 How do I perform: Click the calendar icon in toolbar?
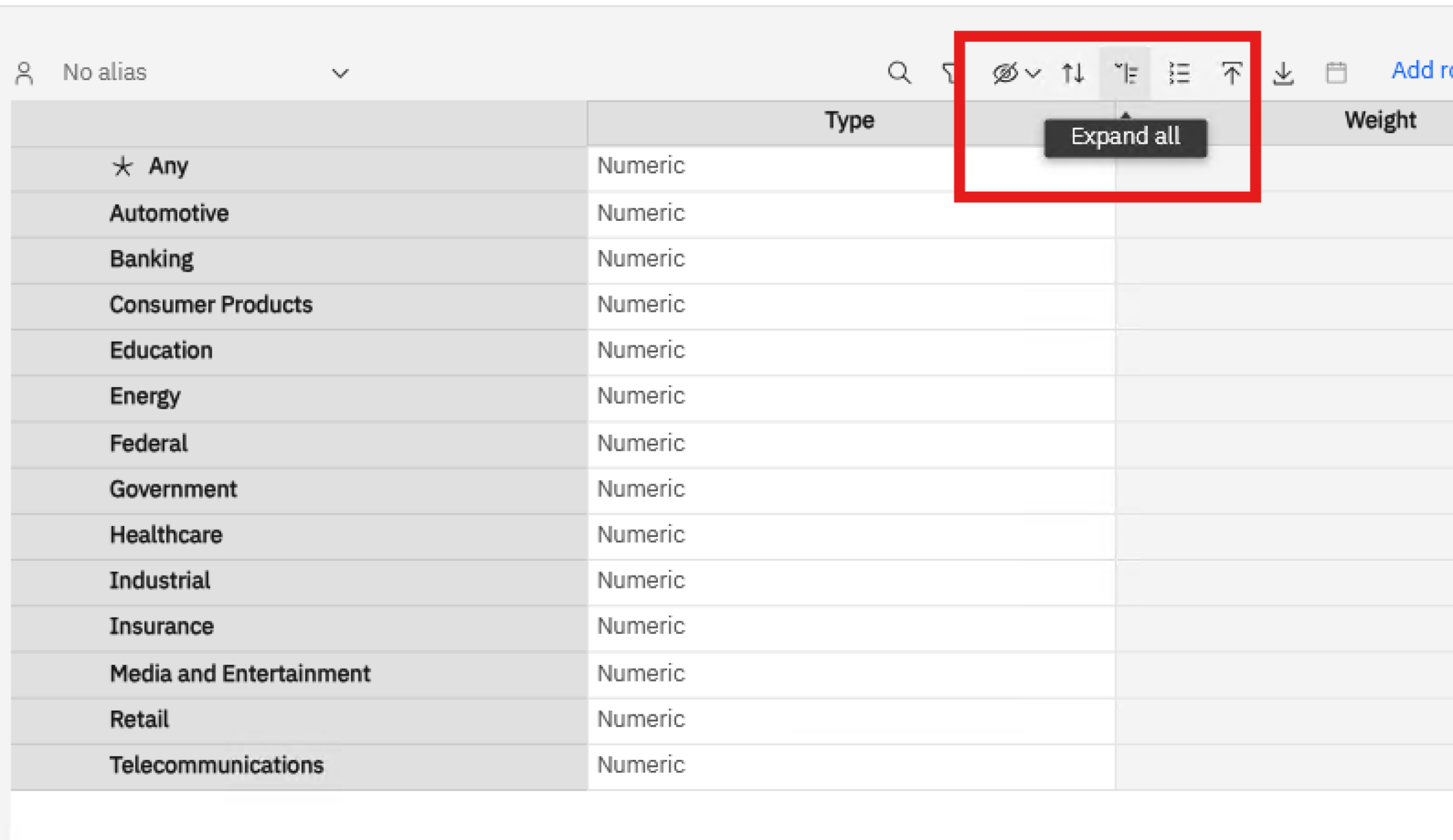(1336, 73)
